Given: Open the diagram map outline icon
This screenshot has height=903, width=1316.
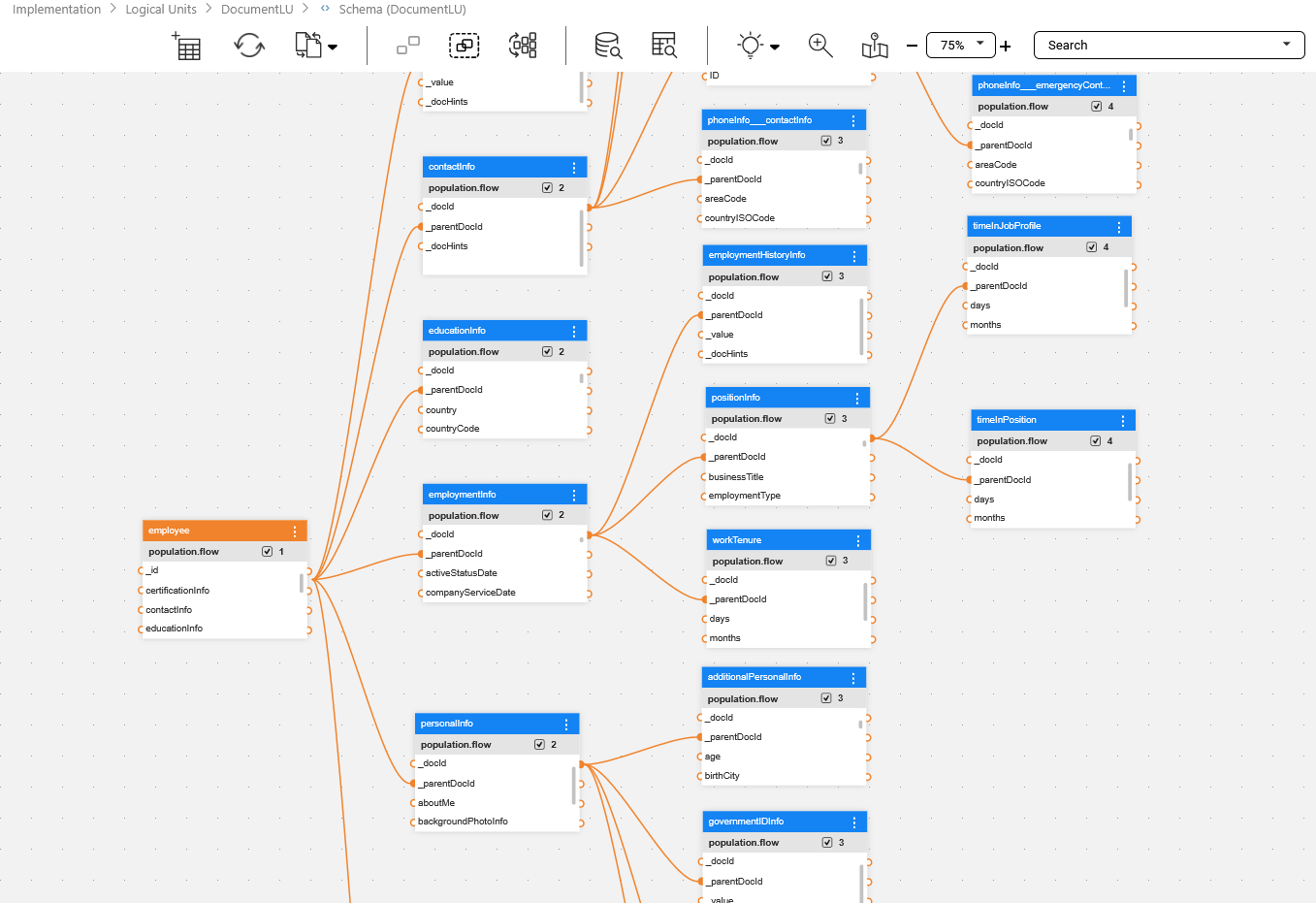Looking at the screenshot, I should [875, 46].
